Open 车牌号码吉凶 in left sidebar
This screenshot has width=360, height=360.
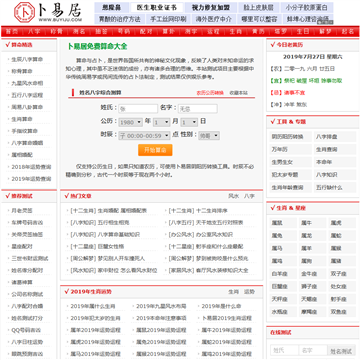tap(27, 223)
